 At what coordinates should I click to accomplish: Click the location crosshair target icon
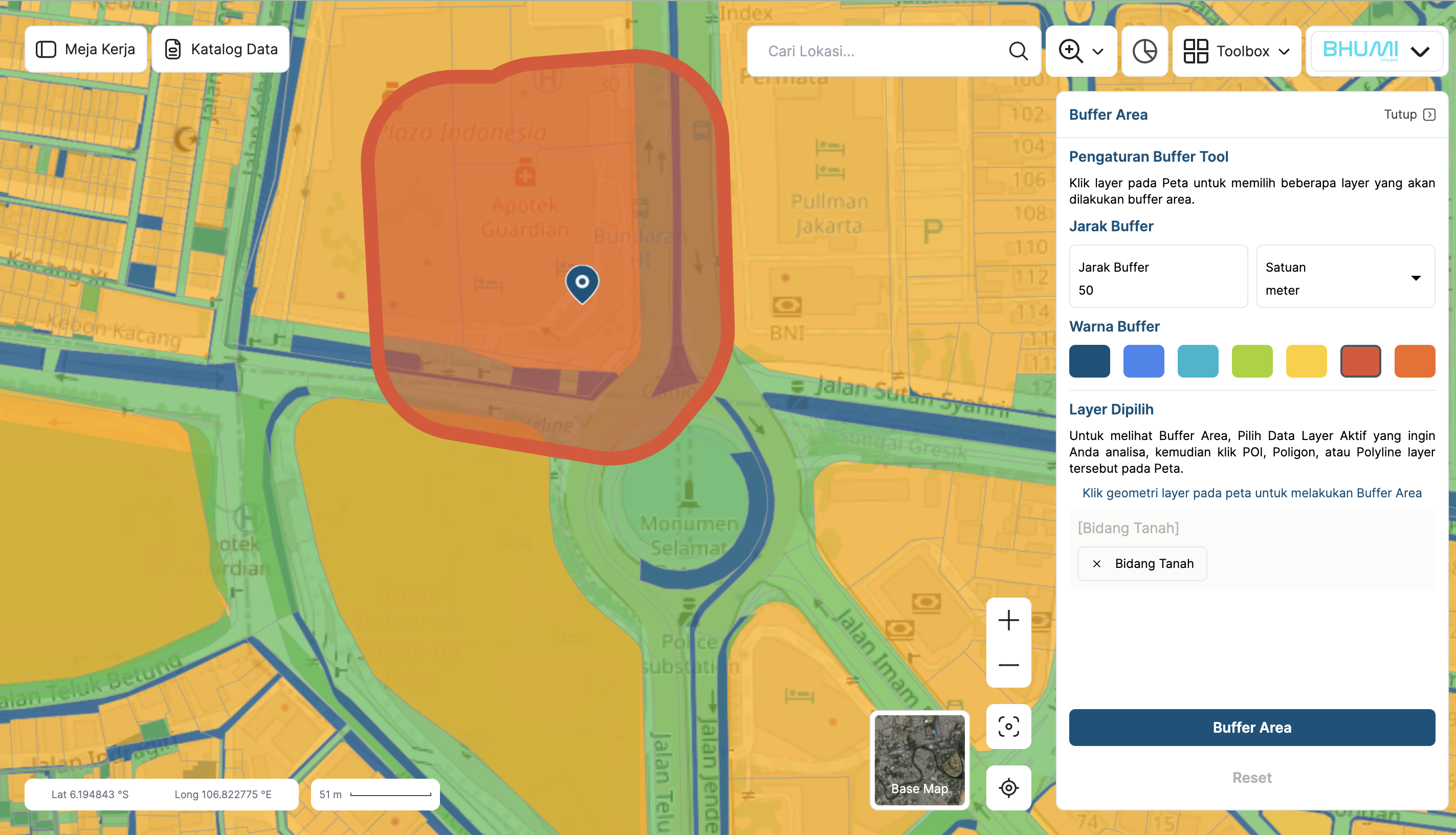[x=1008, y=787]
